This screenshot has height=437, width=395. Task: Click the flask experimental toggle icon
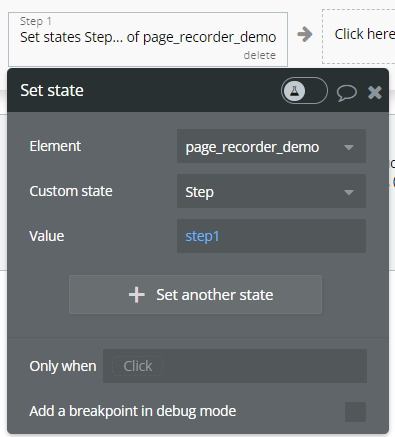[x=294, y=91]
